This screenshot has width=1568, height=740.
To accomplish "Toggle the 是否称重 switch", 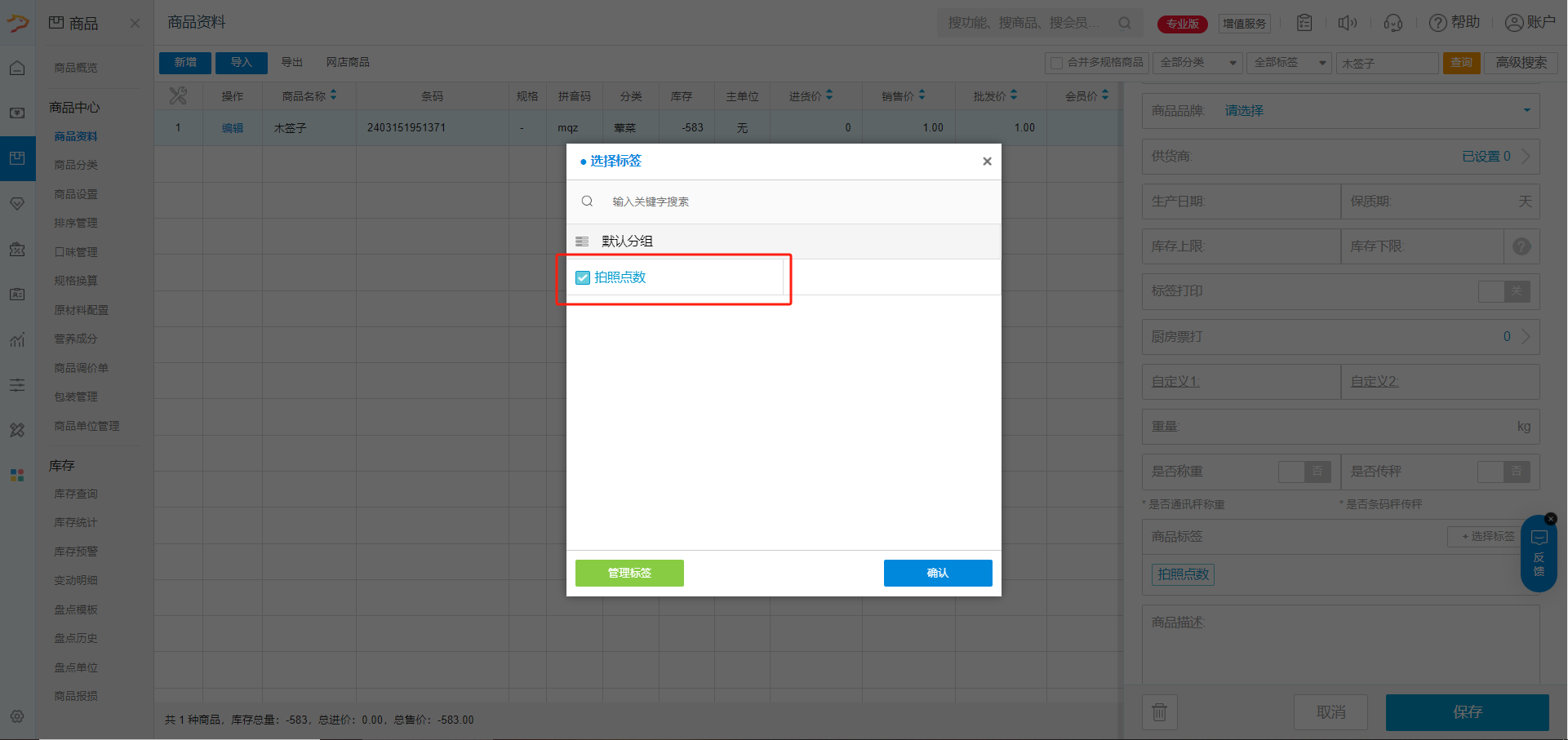I will (1304, 472).
